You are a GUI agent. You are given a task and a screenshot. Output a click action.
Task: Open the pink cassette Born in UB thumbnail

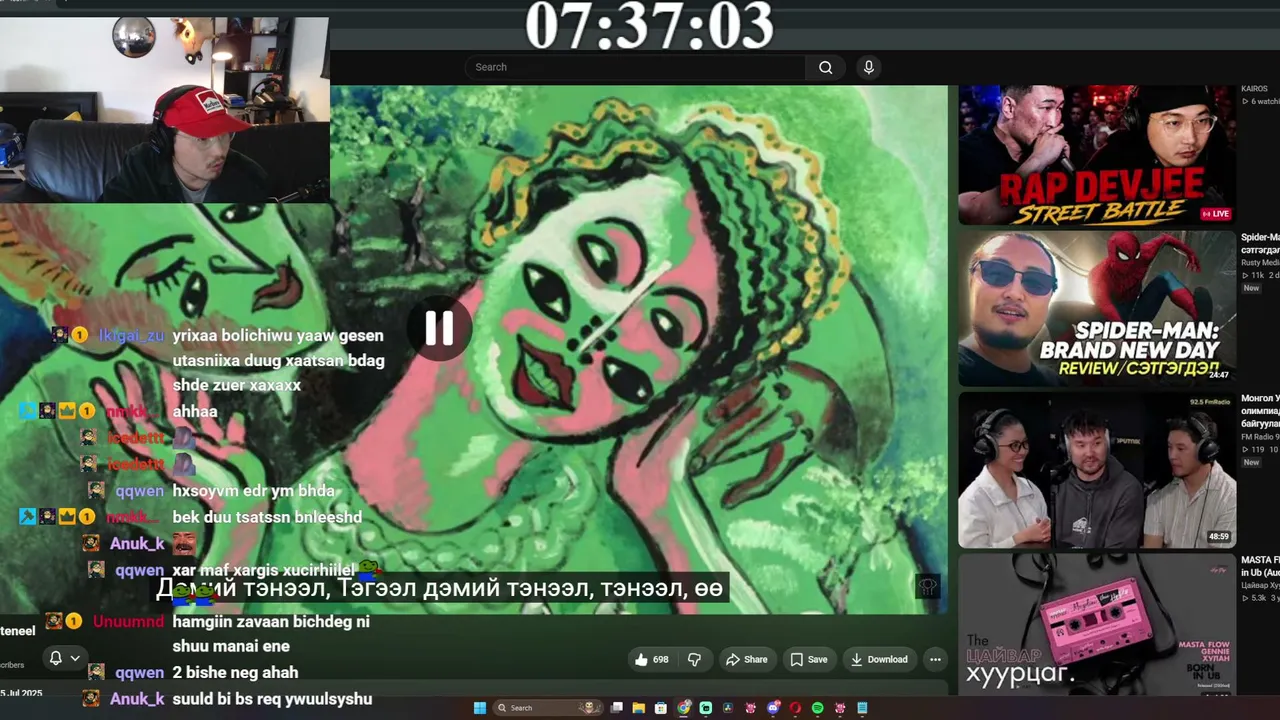click(1097, 624)
